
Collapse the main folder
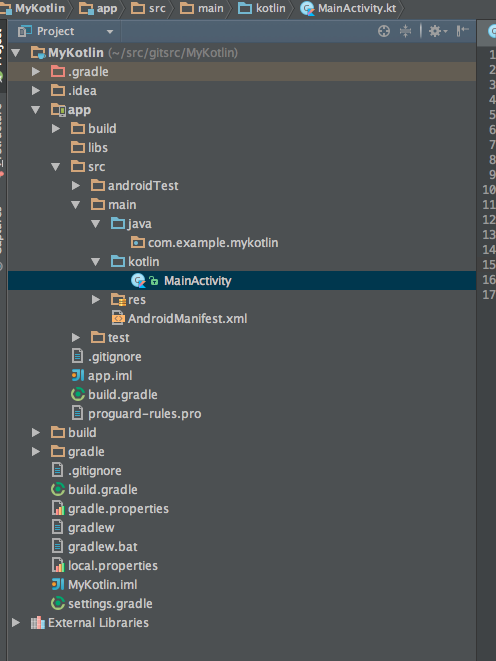(x=76, y=205)
